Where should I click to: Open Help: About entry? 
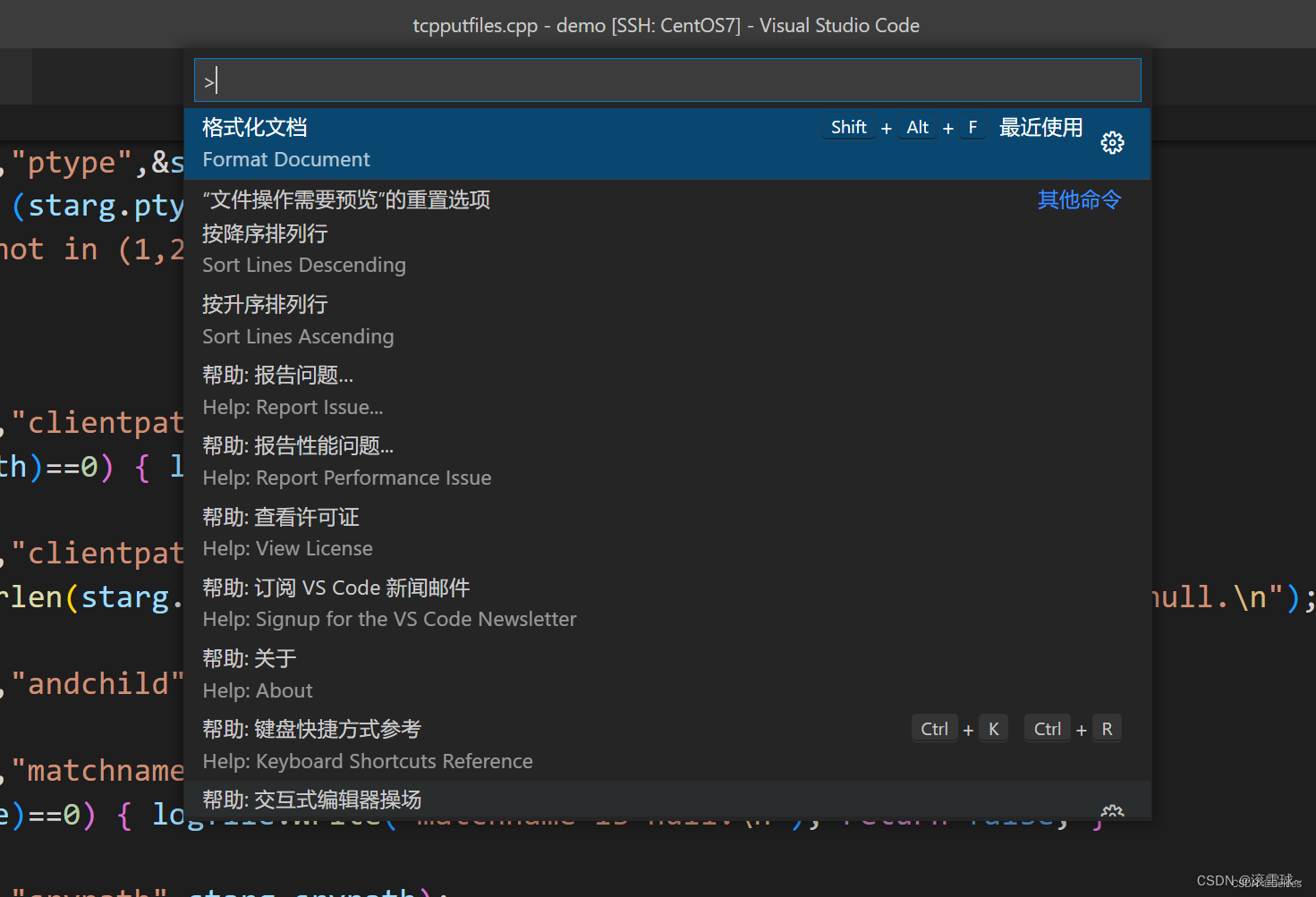click(x=667, y=674)
